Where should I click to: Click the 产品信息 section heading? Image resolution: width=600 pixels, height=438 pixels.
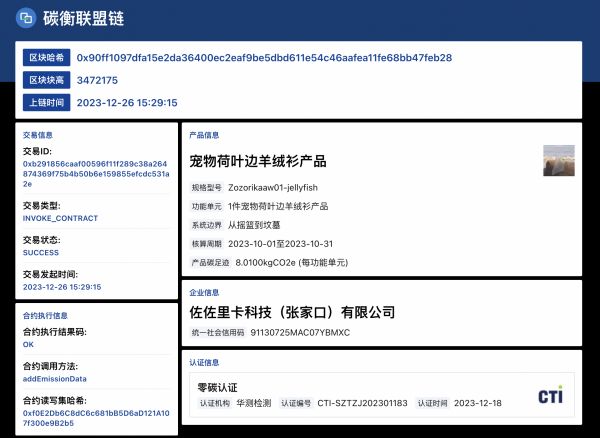[204, 135]
